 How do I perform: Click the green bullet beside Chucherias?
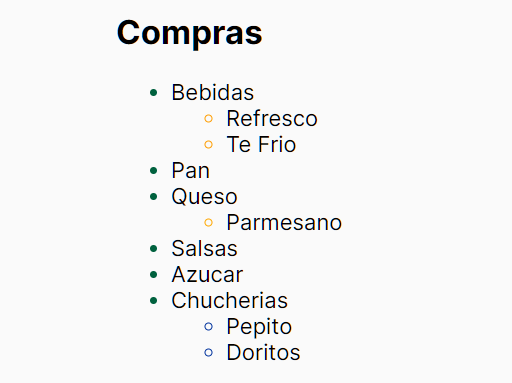pyautogui.click(x=154, y=301)
